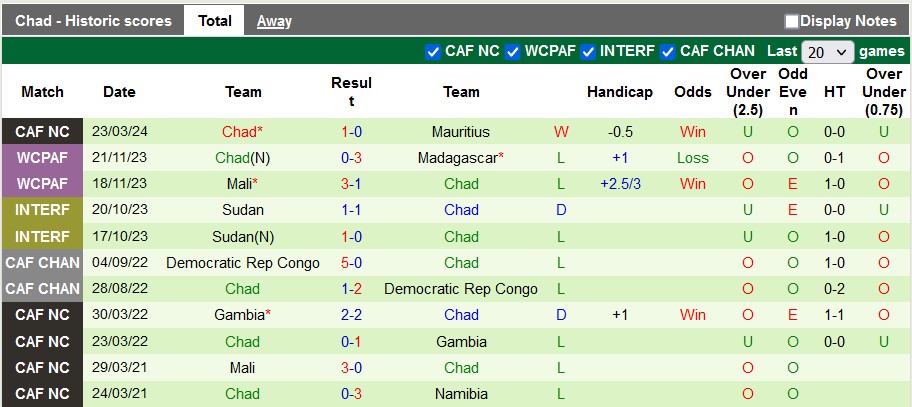Select the Total tab
This screenshot has height=407, width=912.
tap(214, 21)
